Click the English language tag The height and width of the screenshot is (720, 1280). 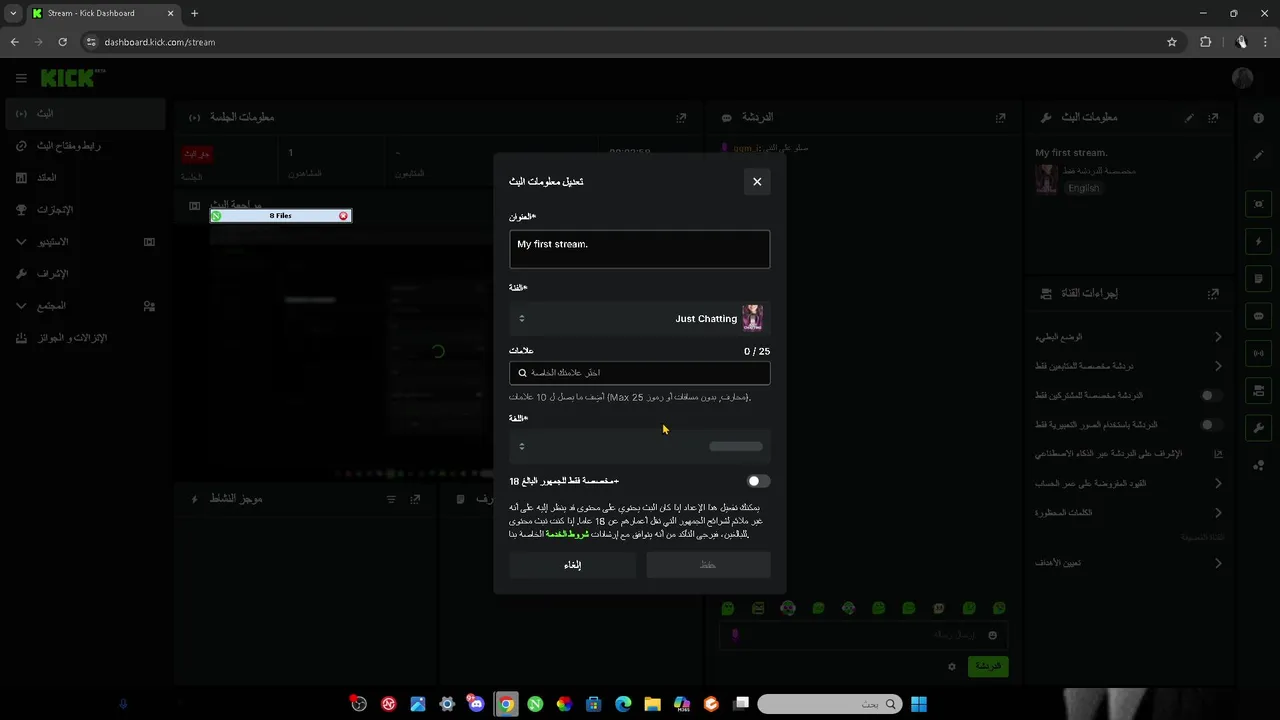1083,188
